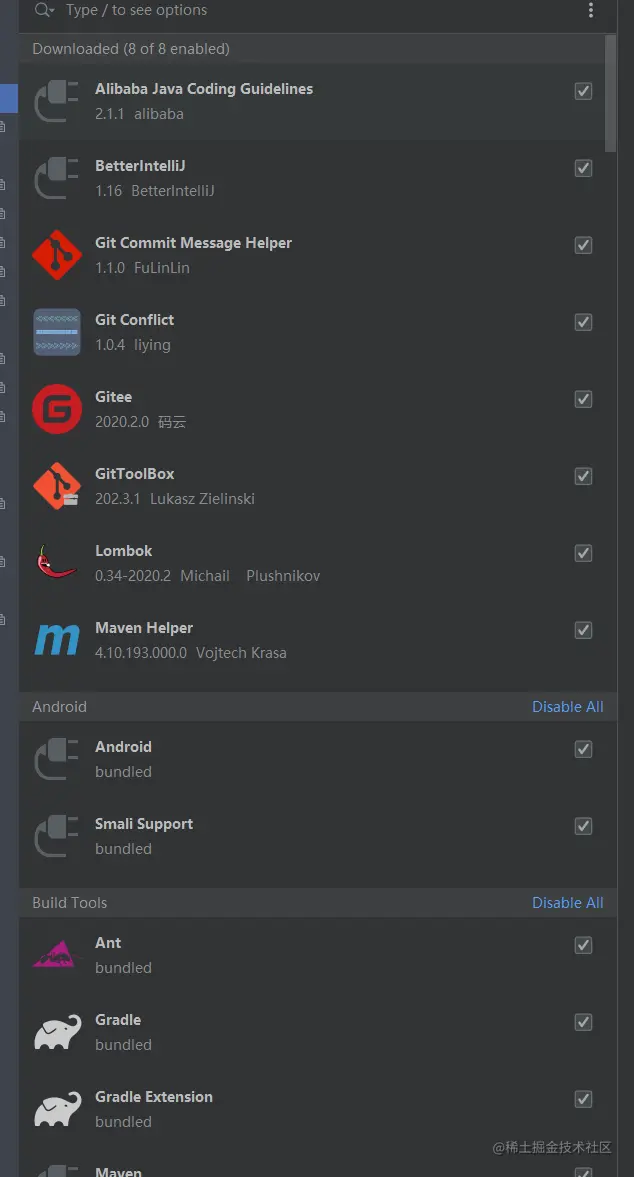Viewport: 634px width, 1177px height.
Task: Click the Git Conflict plugin icon
Action: pos(56,332)
